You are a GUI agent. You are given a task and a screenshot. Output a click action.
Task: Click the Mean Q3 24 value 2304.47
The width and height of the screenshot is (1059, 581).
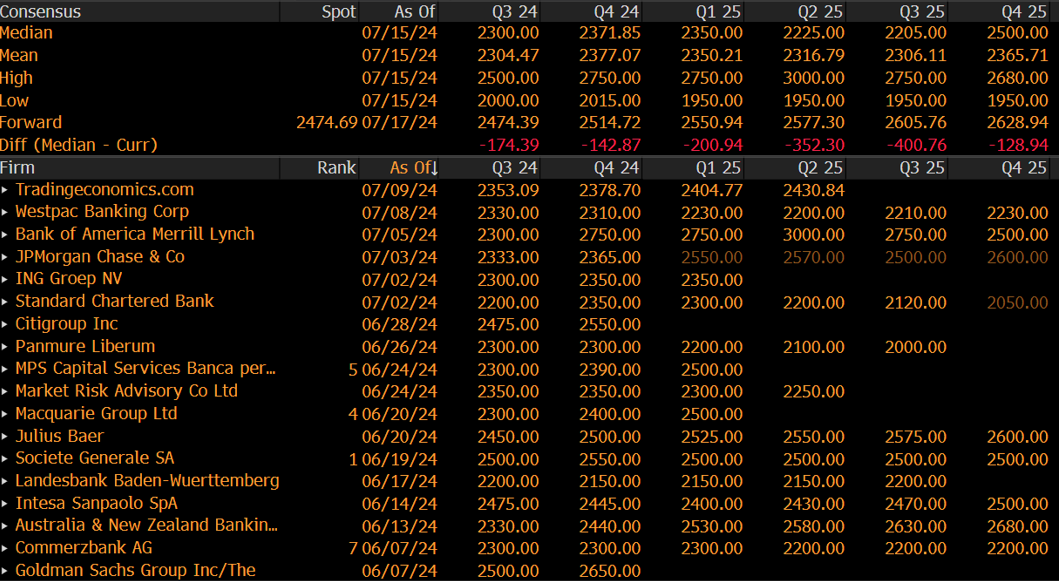coord(508,55)
